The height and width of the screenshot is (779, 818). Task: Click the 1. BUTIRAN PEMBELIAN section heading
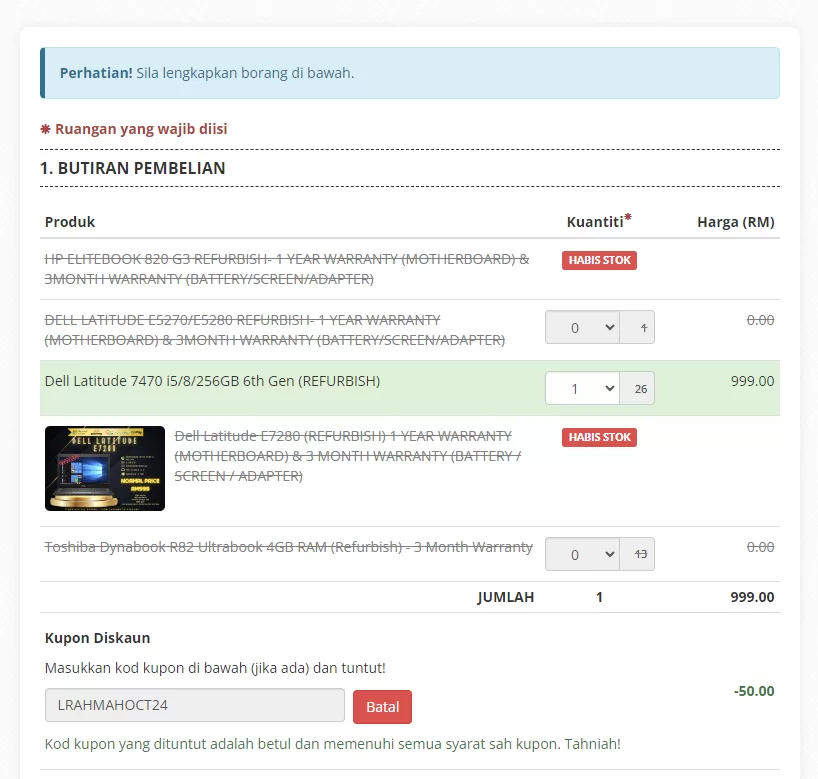133,168
